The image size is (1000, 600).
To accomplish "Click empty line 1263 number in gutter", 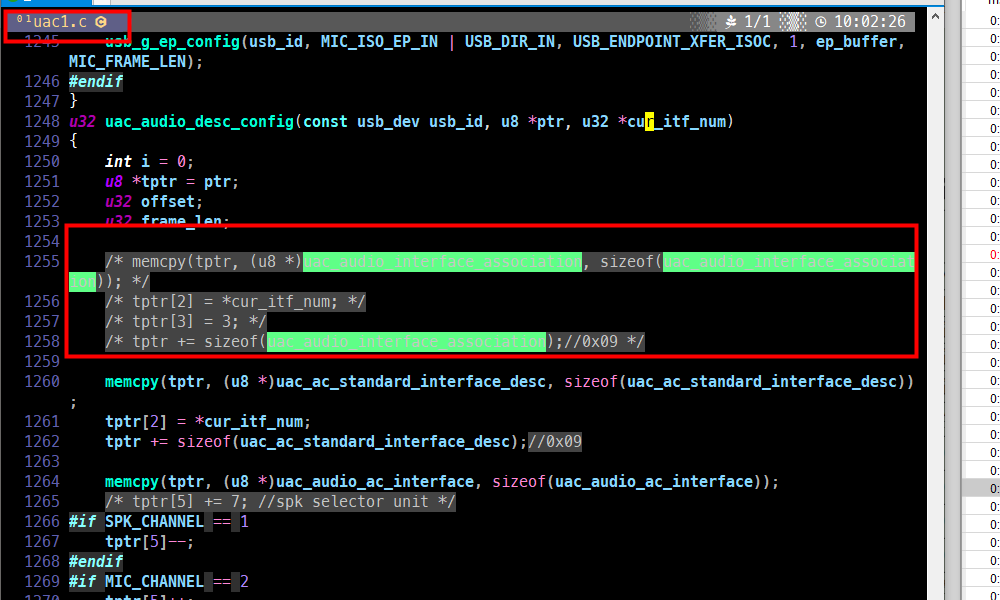I will pos(42,462).
